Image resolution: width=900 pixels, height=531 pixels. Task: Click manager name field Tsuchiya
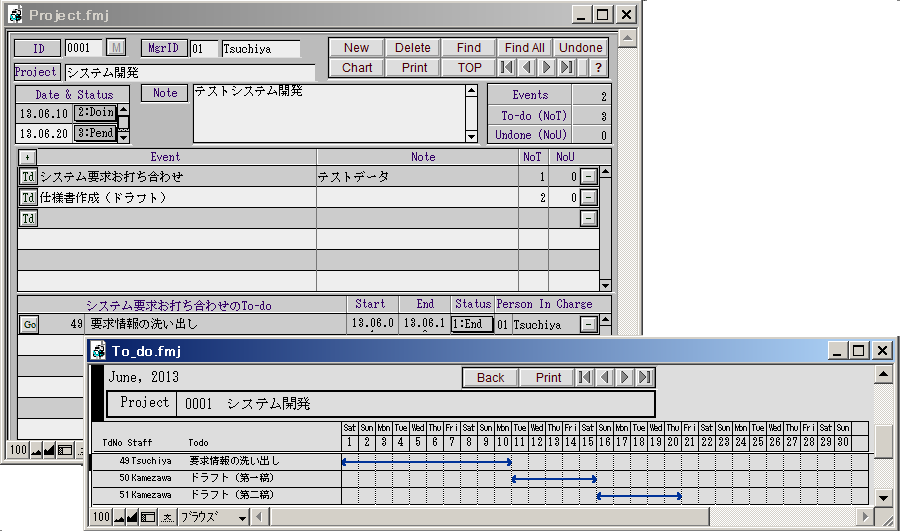pos(261,48)
